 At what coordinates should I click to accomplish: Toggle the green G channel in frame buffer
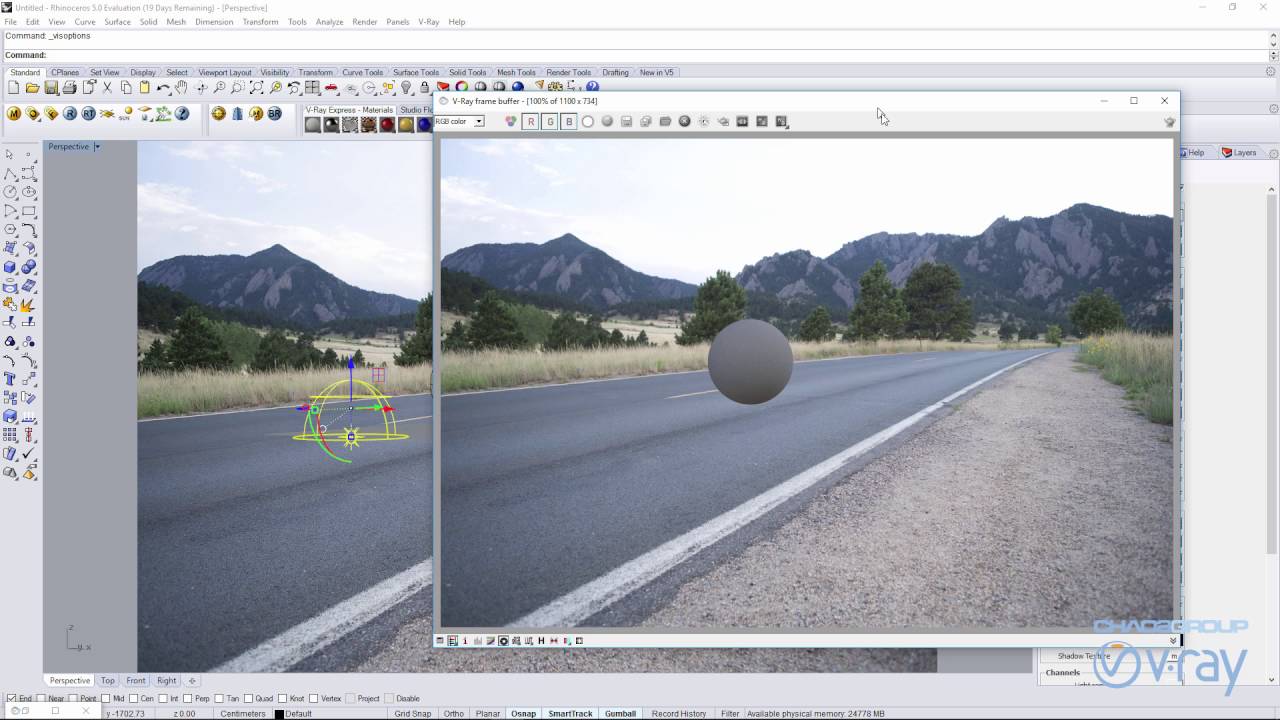tap(550, 121)
